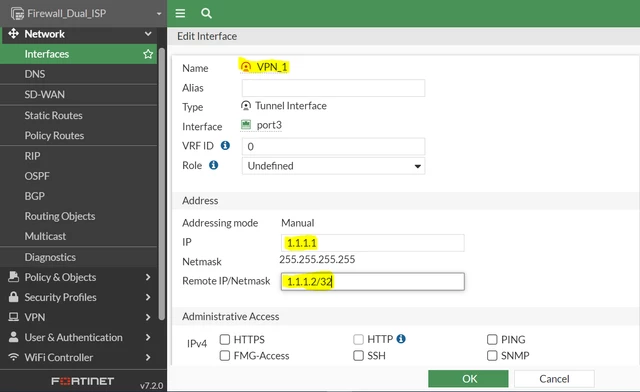
Task: Click the VRF ID field
Action: (333, 146)
